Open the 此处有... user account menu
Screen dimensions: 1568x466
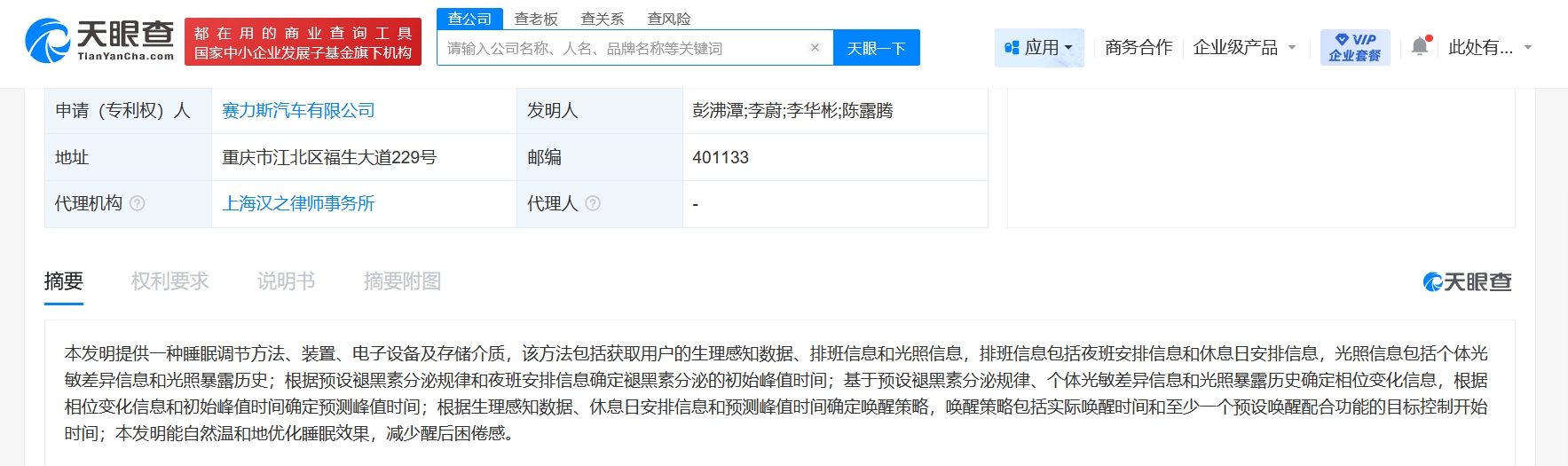click(x=1489, y=48)
